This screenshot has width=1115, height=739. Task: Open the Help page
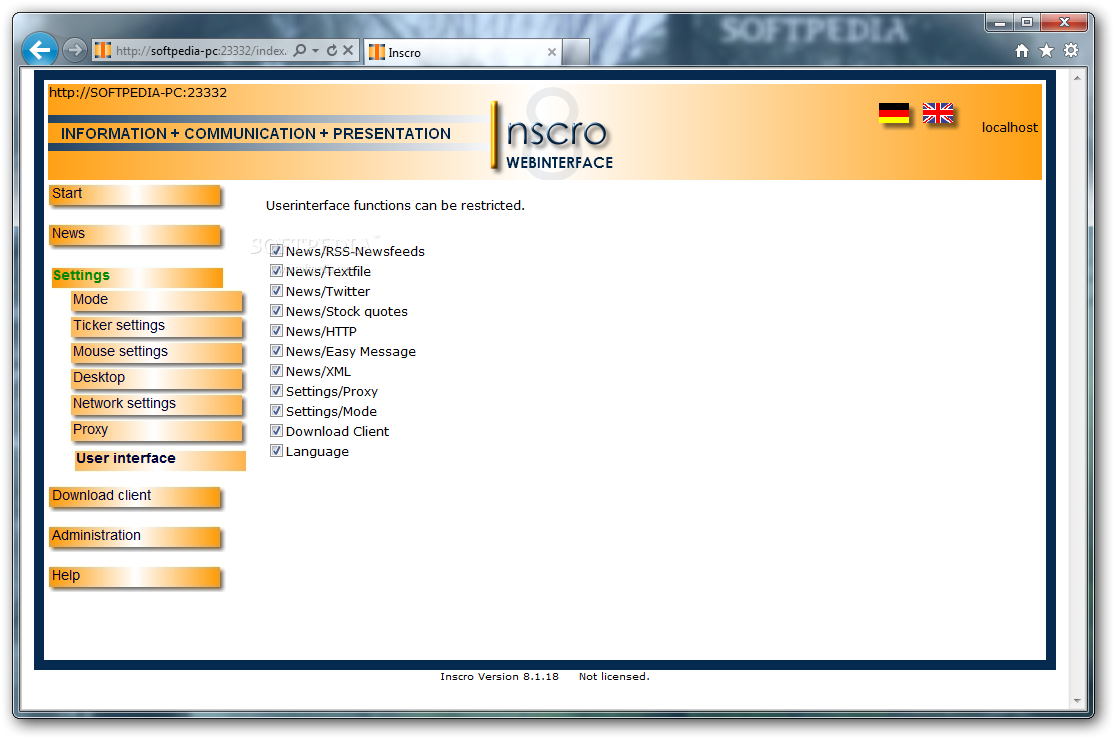click(x=135, y=577)
